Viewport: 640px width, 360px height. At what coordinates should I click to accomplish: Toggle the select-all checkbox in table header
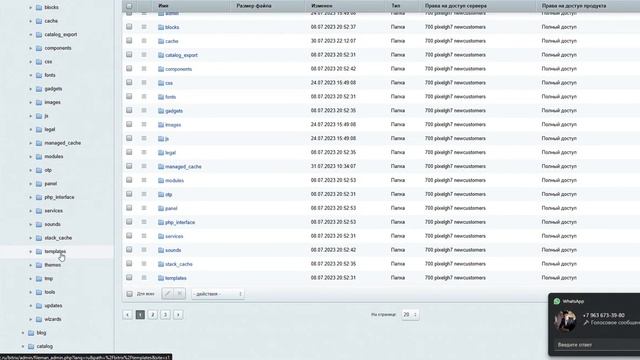pyautogui.click(x=129, y=6)
